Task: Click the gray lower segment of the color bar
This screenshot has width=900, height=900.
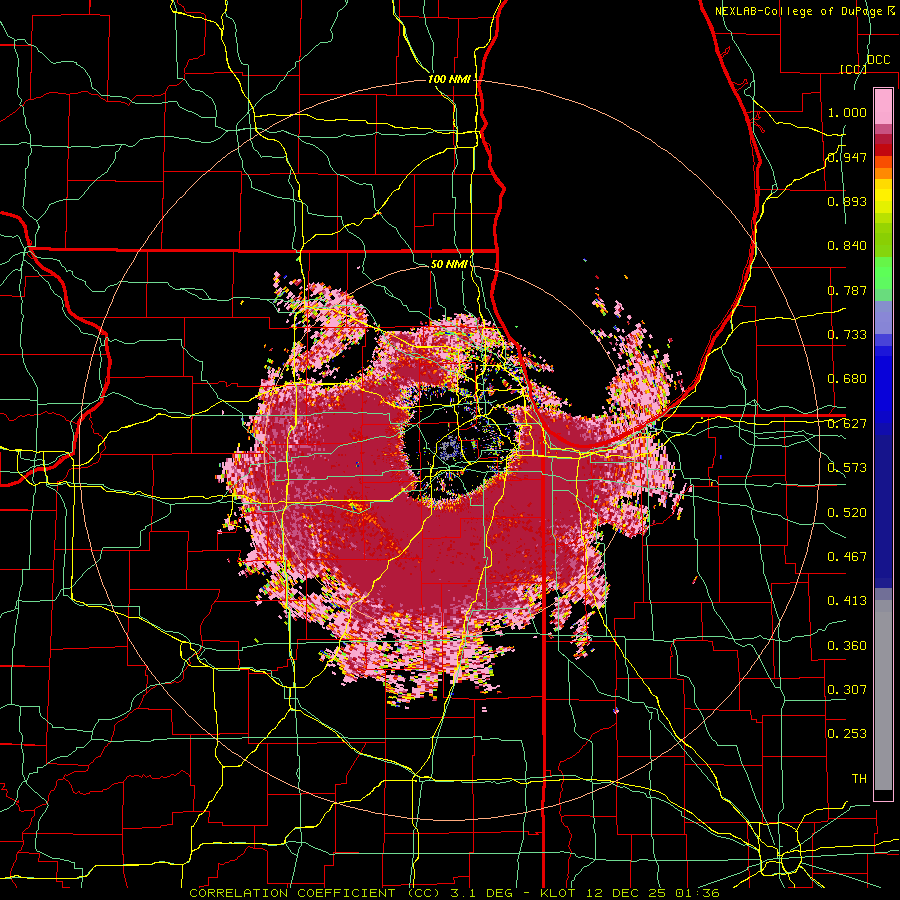Action: pyautogui.click(x=883, y=695)
